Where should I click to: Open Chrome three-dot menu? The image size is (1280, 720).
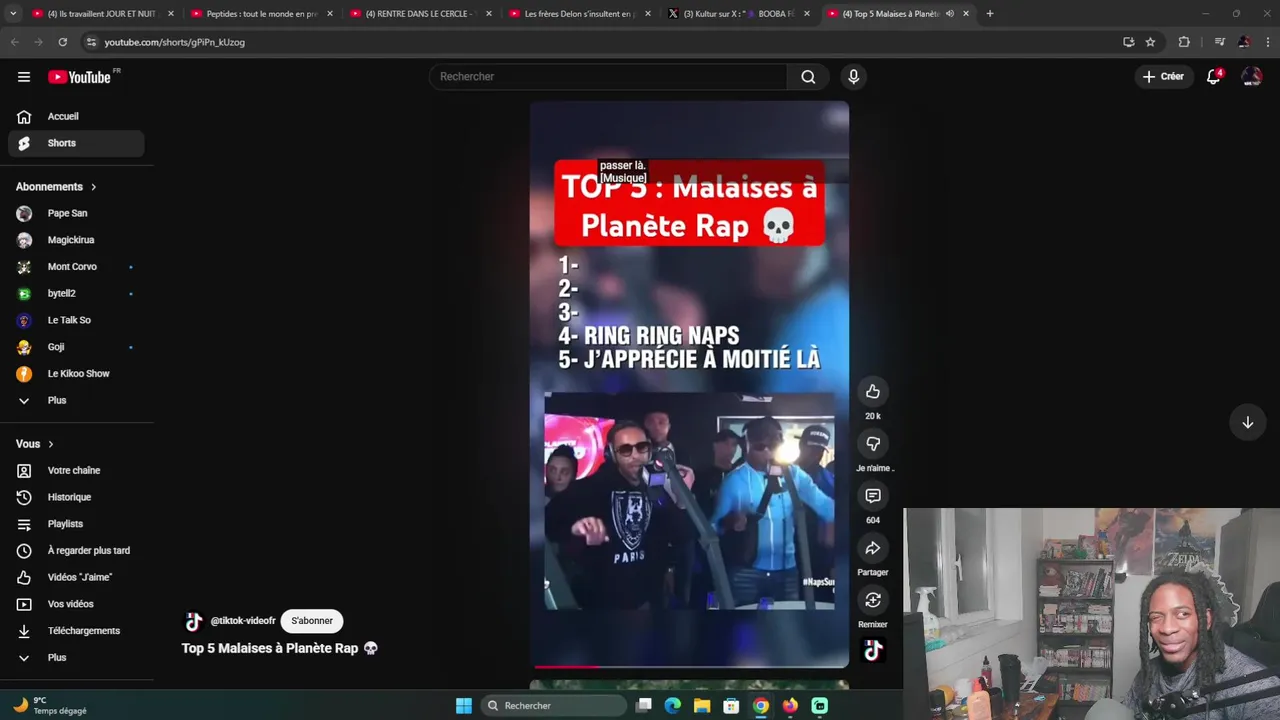pos(1268,42)
